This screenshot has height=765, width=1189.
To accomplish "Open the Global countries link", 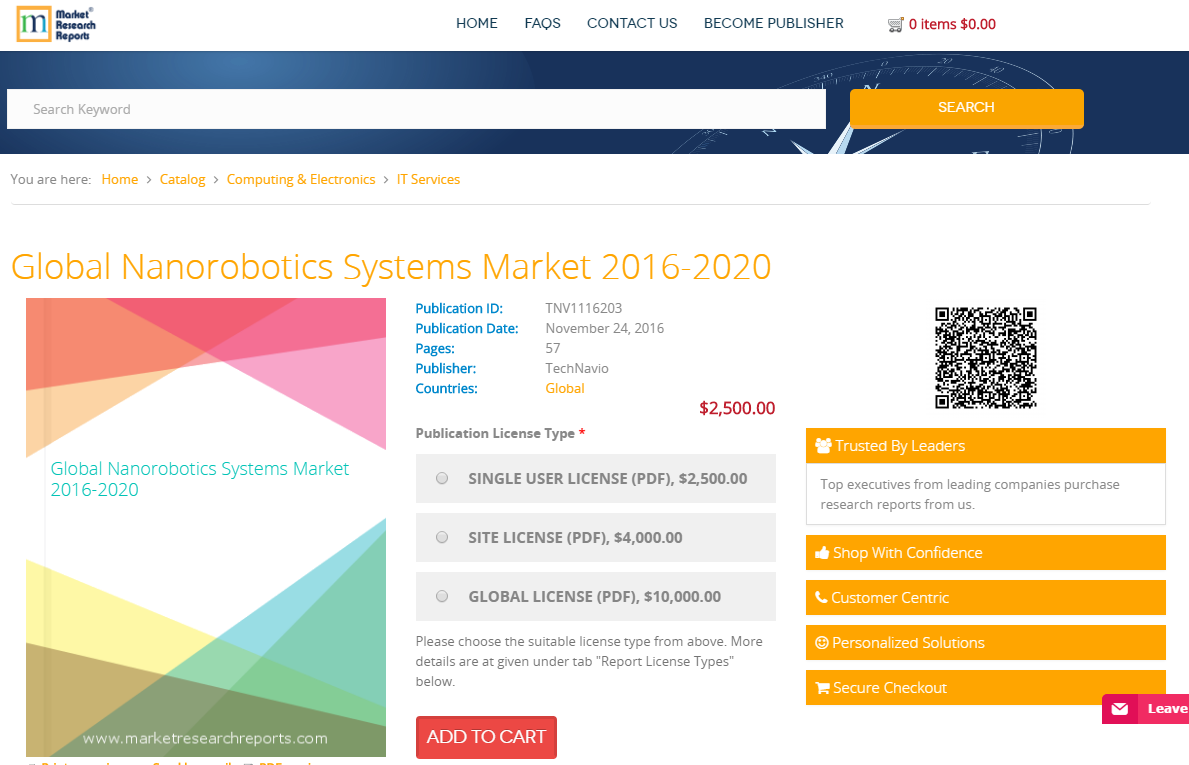I will click(564, 388).
